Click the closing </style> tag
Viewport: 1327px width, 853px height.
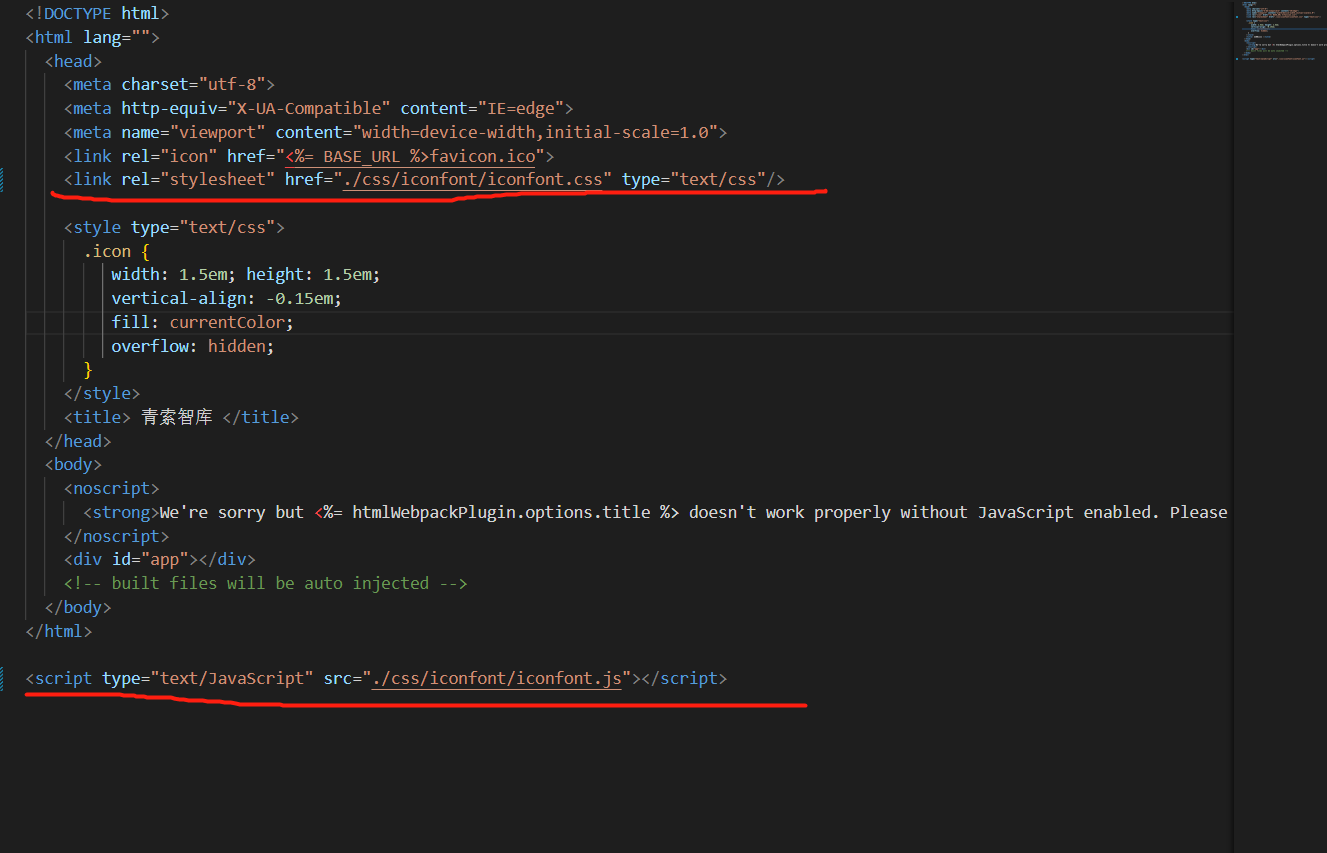tap(102, 393)
